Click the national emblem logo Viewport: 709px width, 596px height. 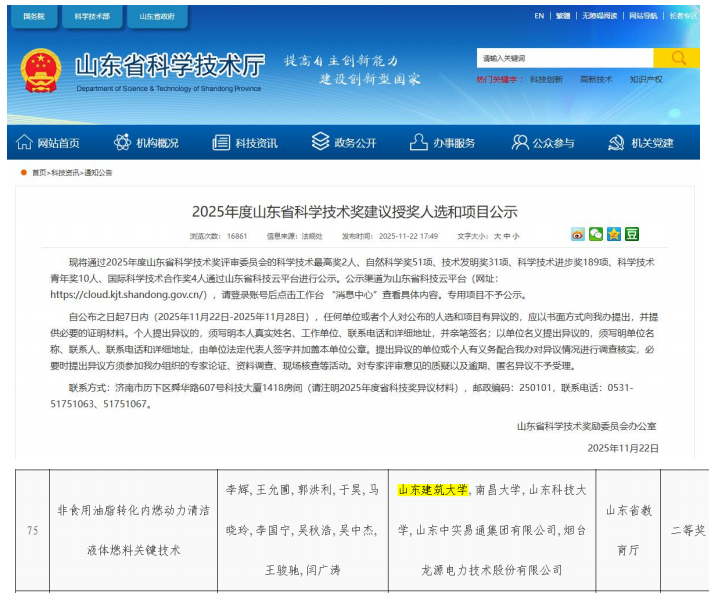(x=41, y=70)
